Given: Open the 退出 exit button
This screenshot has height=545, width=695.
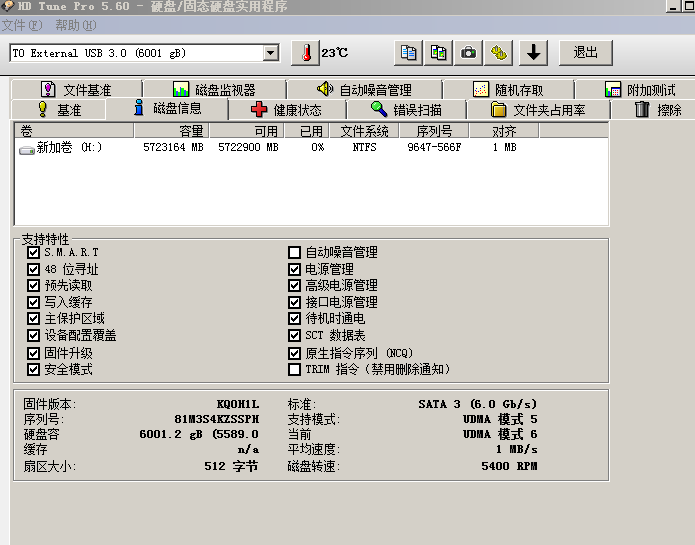Looking at the screenshot, I should (586, 53).
